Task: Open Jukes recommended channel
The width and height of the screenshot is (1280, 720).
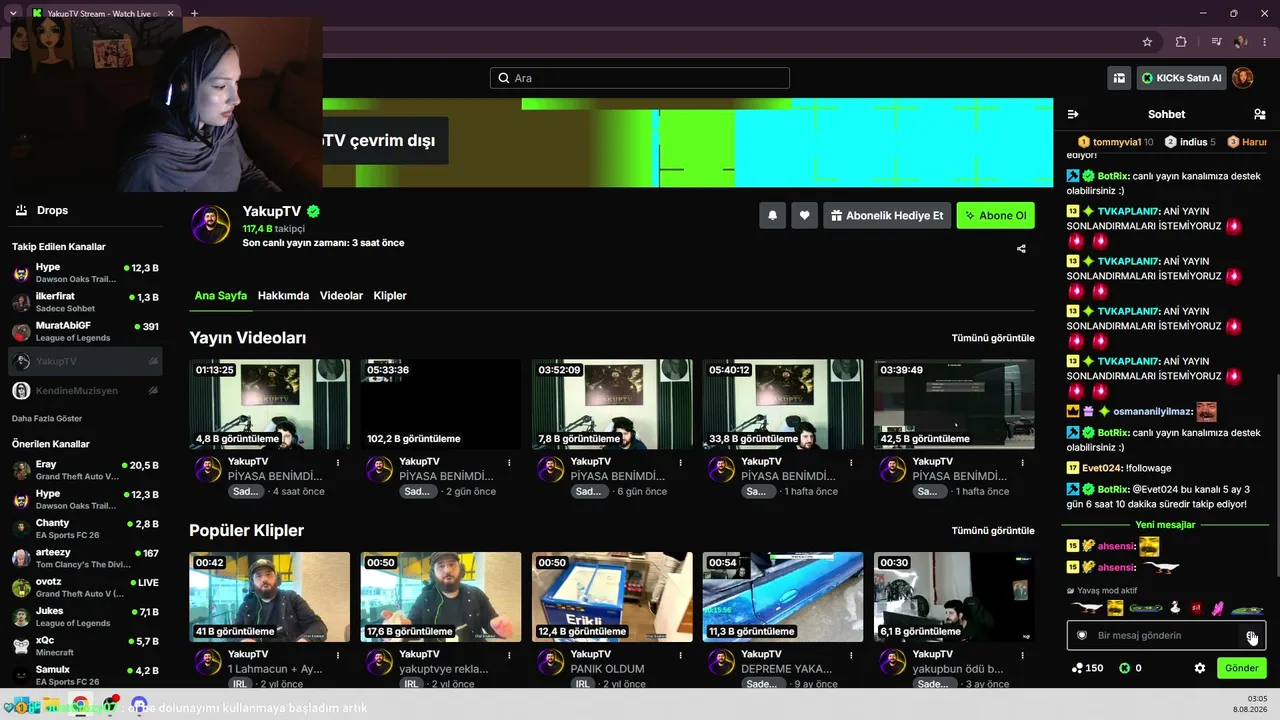Action: tap(85, 617)
